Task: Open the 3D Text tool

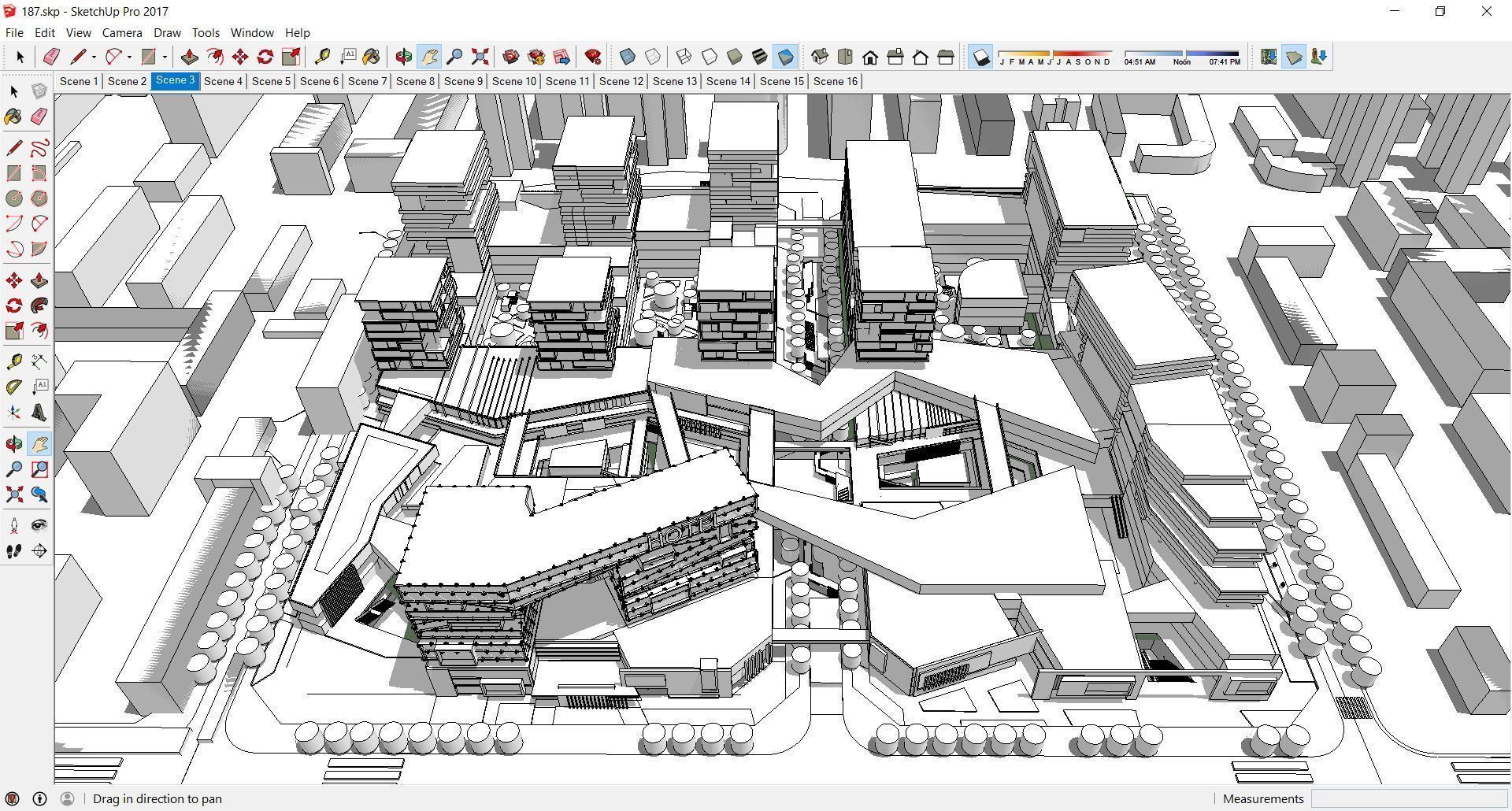Action: coord(39,413)
